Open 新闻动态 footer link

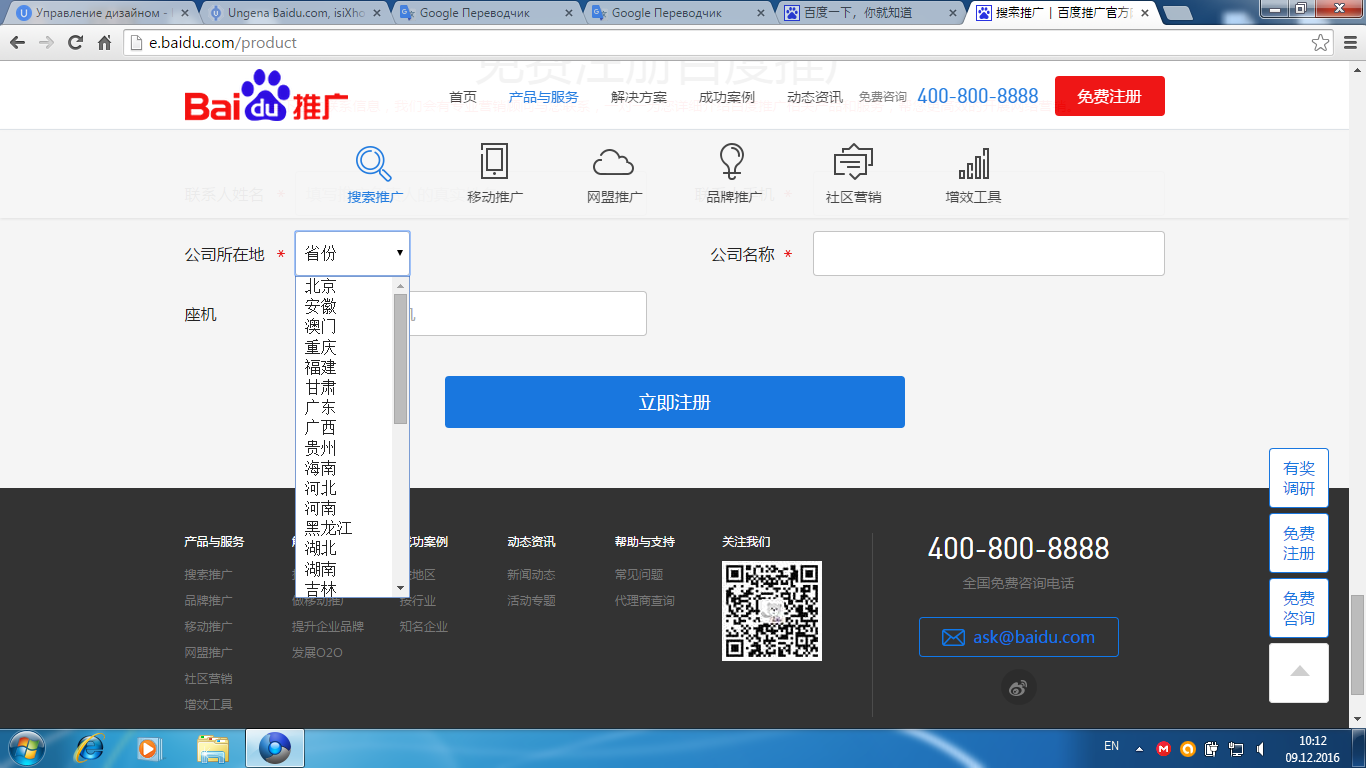coord(531,575)
